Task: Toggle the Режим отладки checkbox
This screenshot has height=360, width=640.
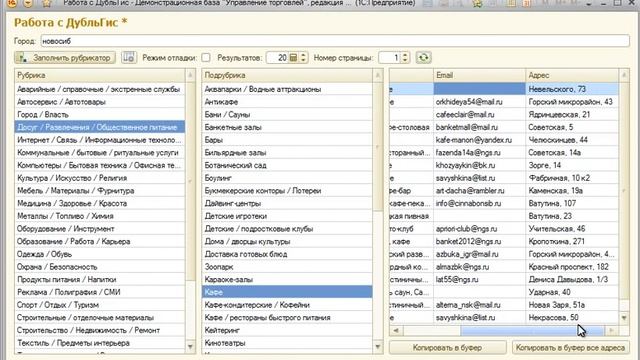Action: pos(206,58)
